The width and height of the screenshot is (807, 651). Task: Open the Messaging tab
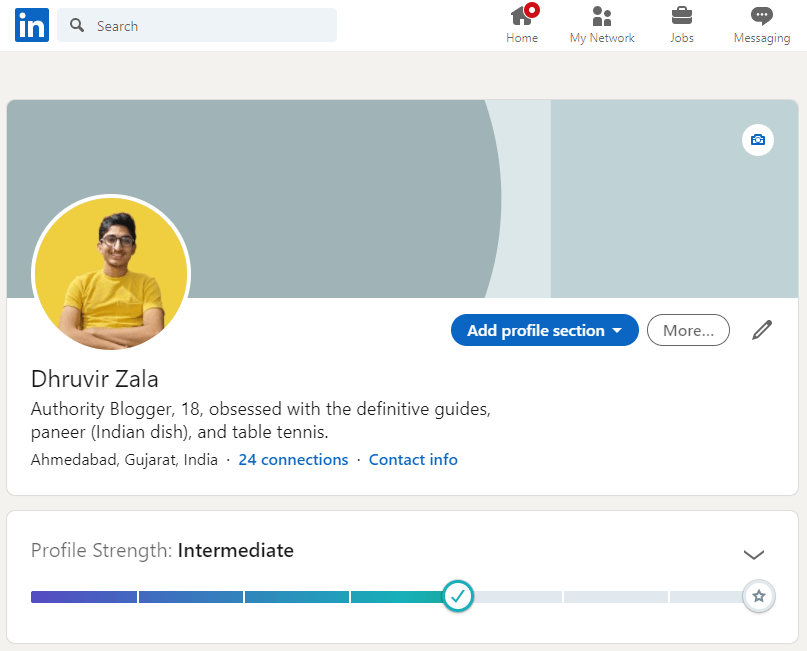point(762,24)
